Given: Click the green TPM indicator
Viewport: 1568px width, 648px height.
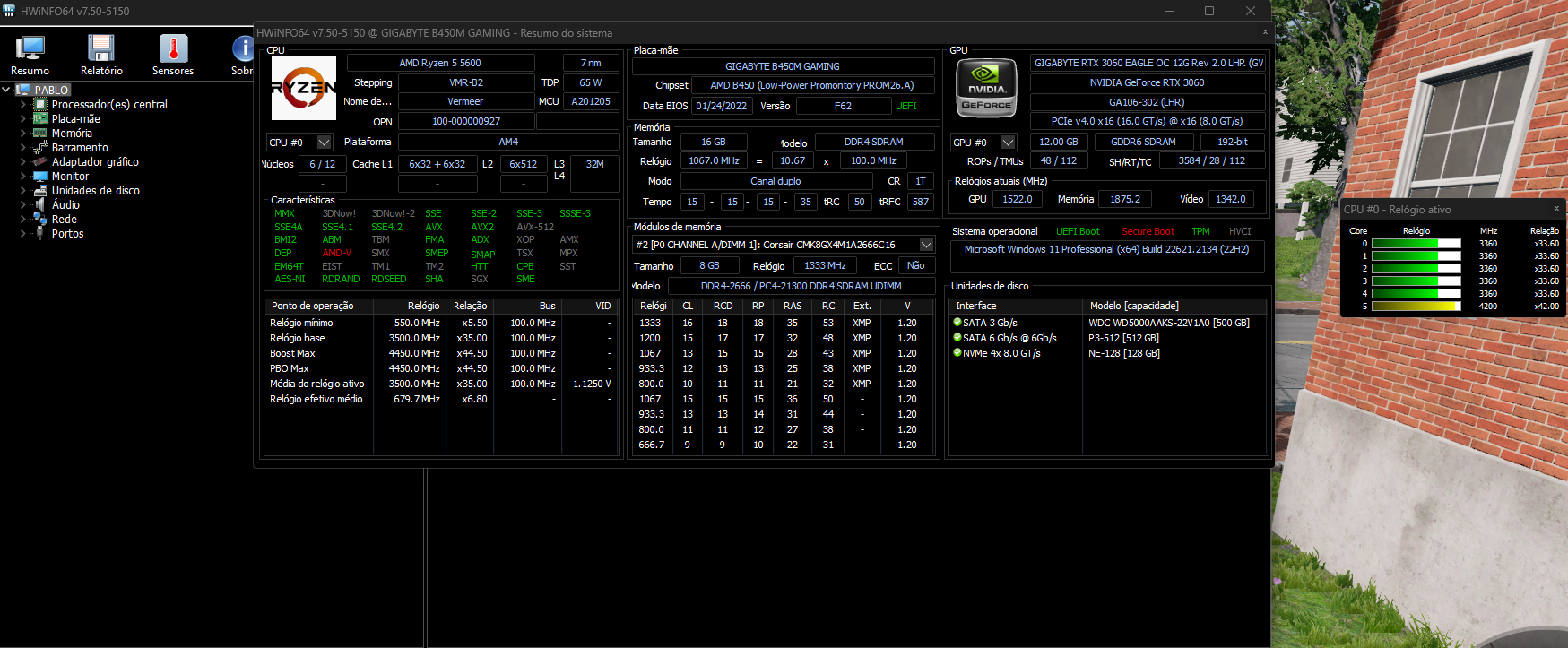Looking at the screenshot, I should (x=1200, y=231).
